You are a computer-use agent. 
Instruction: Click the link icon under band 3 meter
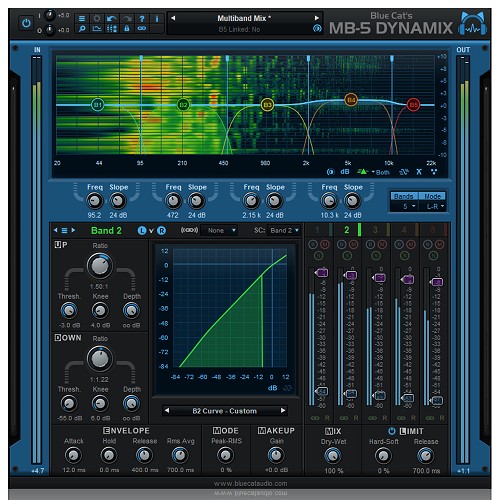(x=373, y=418)
